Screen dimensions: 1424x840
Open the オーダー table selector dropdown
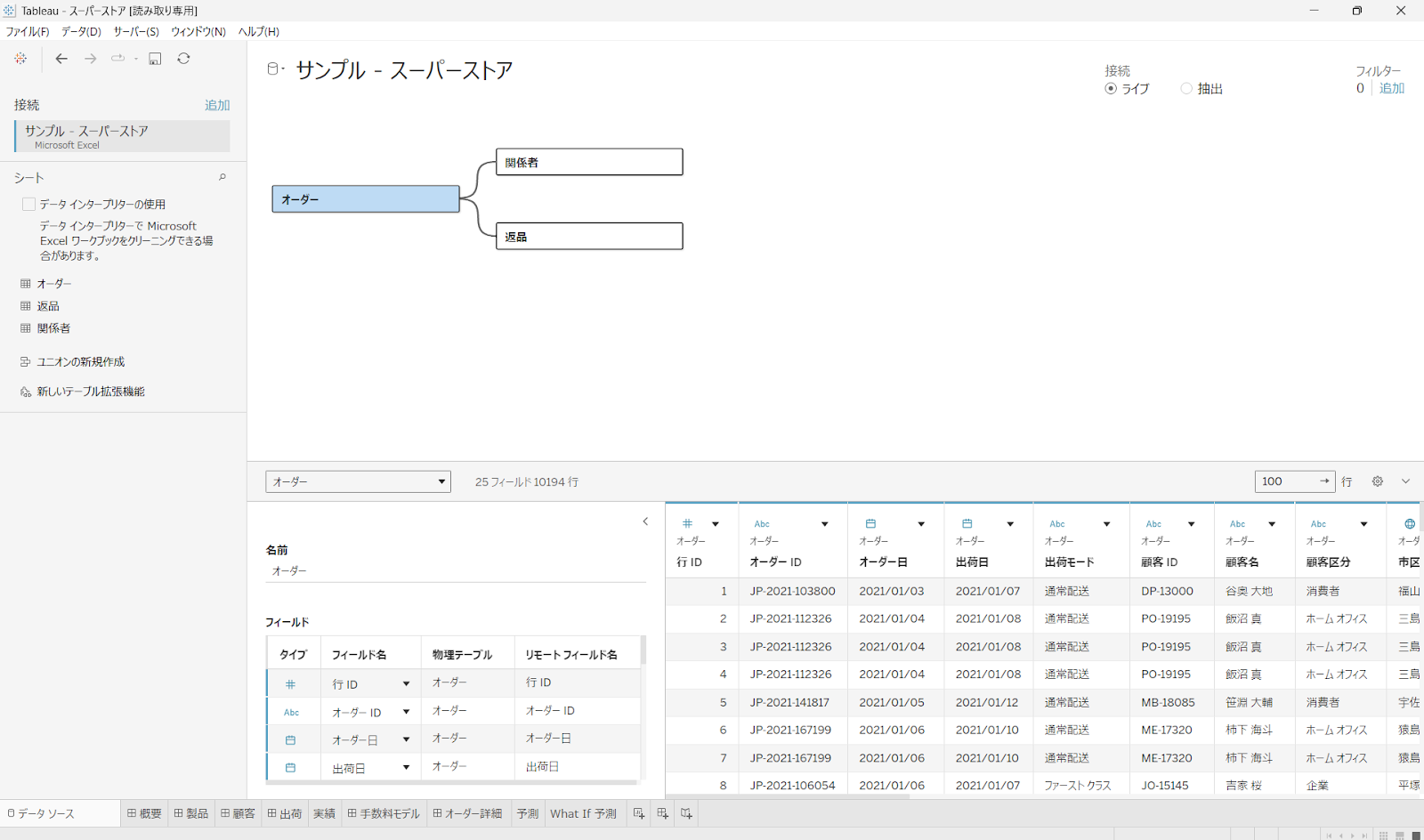point(358,481)
